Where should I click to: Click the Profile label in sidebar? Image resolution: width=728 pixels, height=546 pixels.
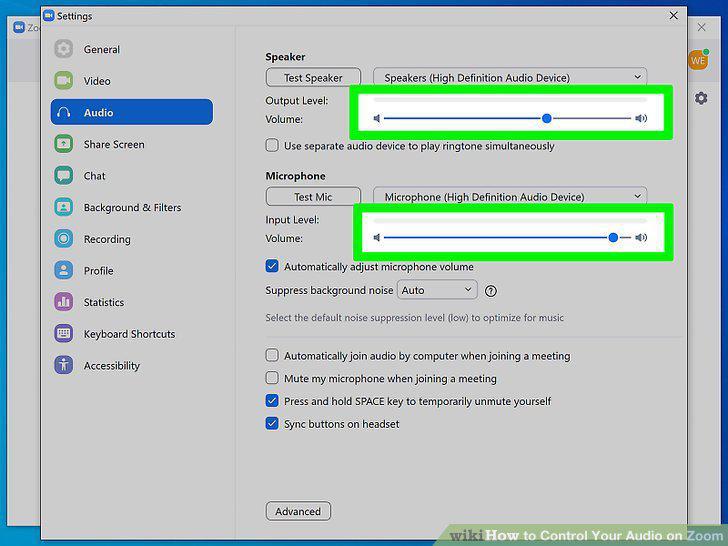[x=98, y=271]
